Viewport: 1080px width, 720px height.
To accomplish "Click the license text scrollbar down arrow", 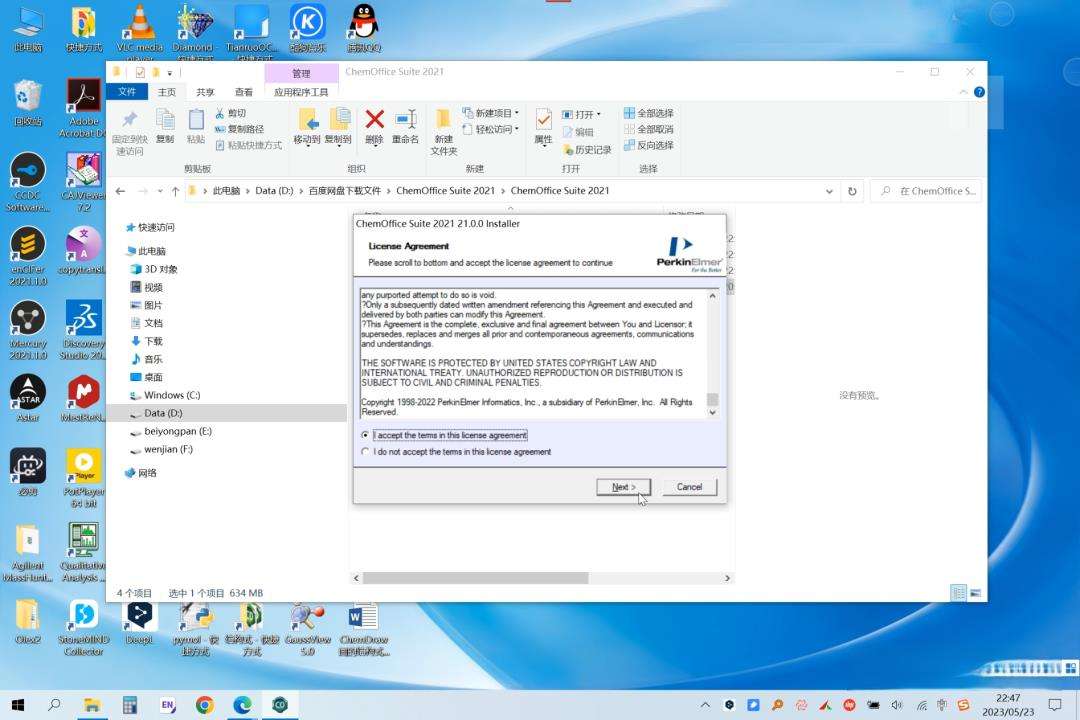I will point(712,412).
